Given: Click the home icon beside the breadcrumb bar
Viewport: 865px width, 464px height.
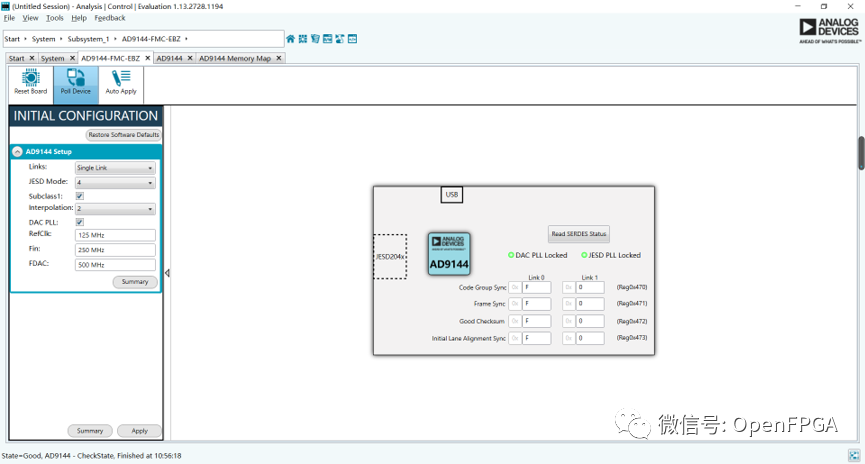Looking at the screenshot, I should click(291, 39).
